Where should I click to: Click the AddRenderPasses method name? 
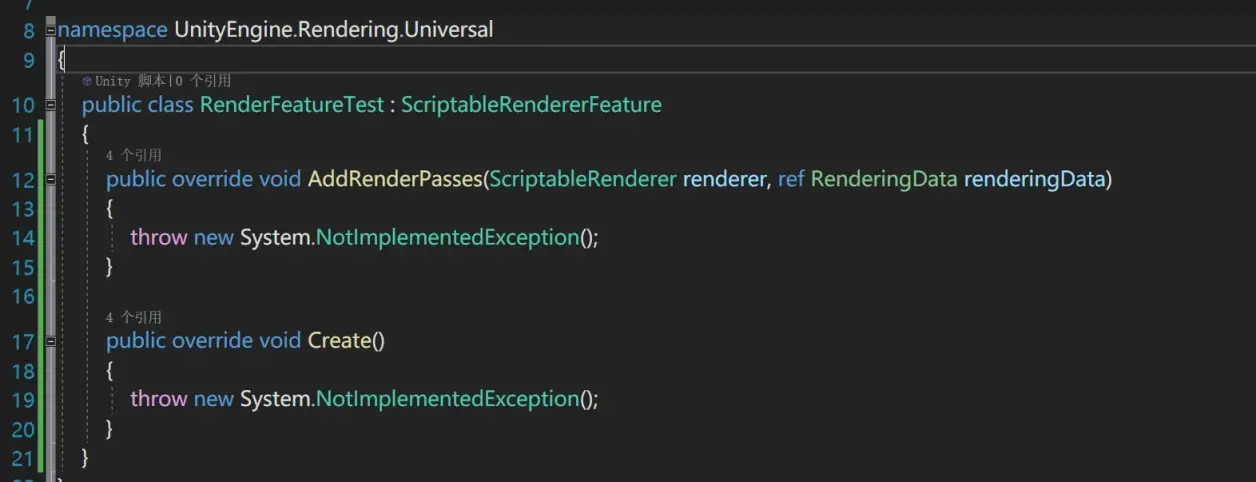tap(395, 180)
